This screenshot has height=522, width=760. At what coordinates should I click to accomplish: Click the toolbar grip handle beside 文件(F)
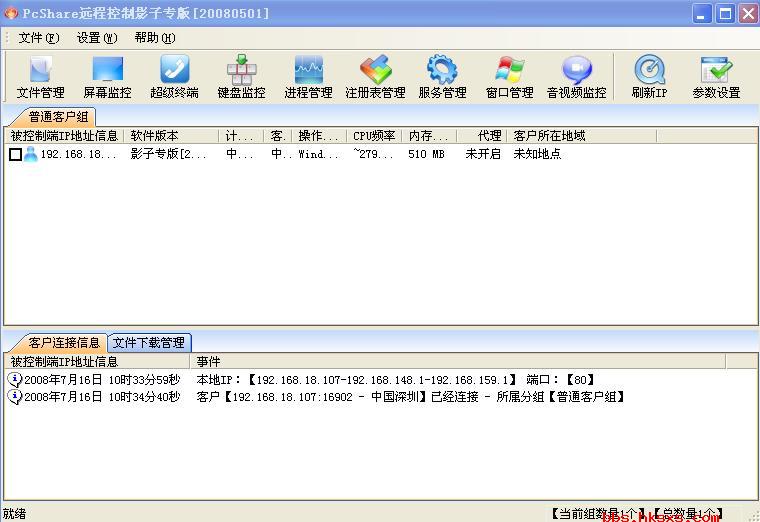[7, 38]
